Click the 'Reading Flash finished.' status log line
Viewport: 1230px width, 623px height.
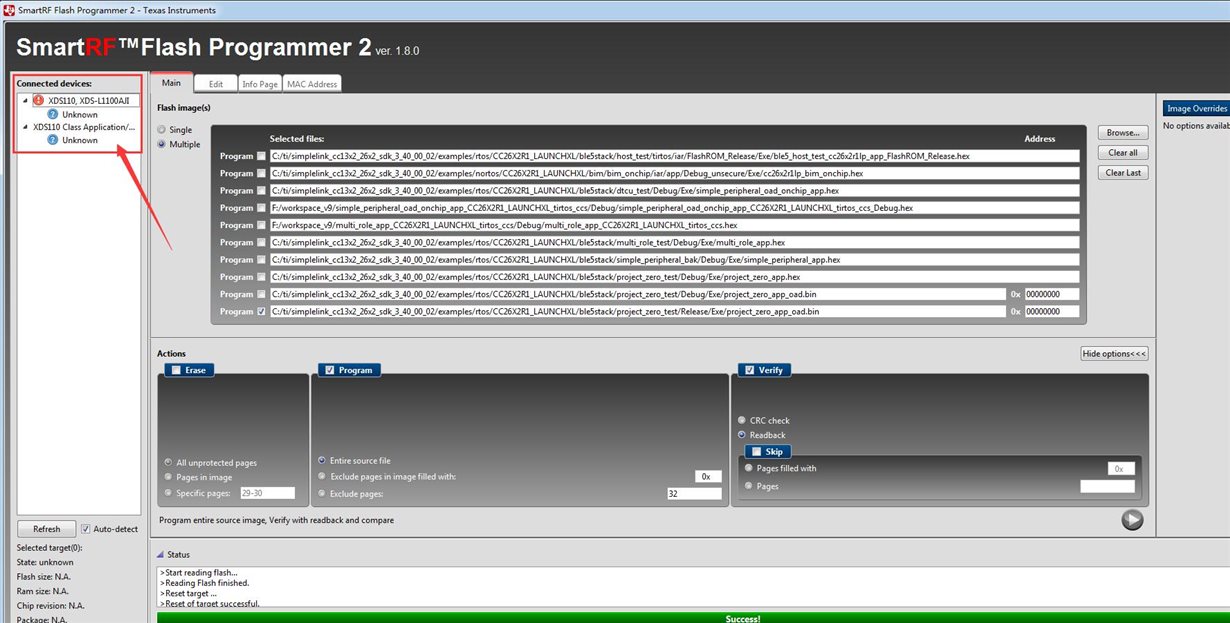tap(205, 582)
